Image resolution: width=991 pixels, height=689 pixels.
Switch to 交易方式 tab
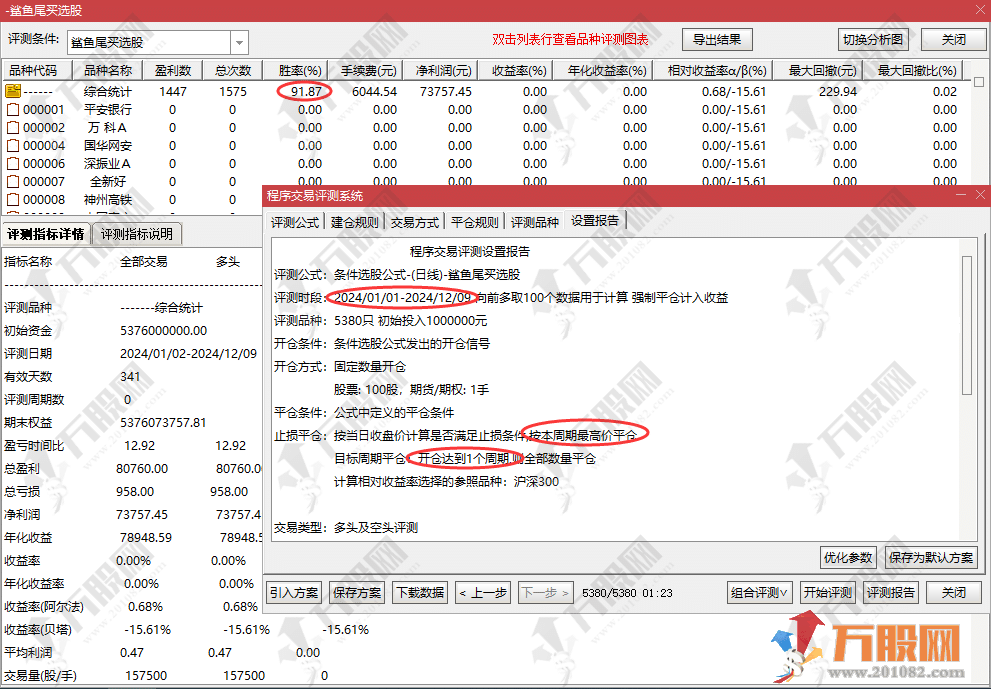[415, 223]
